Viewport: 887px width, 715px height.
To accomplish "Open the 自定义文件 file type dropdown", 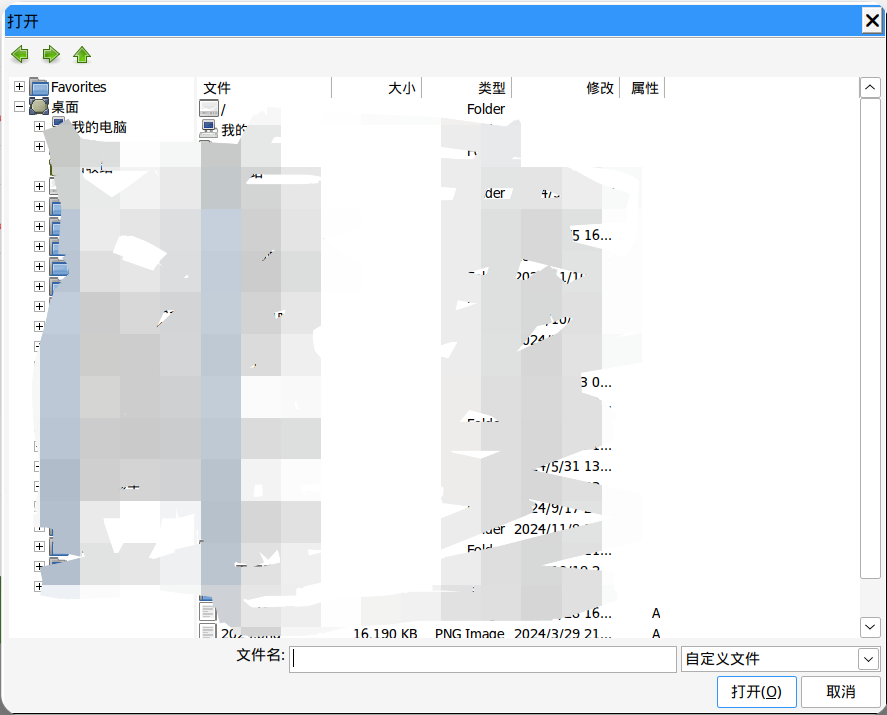I will [x=868, y=659].
